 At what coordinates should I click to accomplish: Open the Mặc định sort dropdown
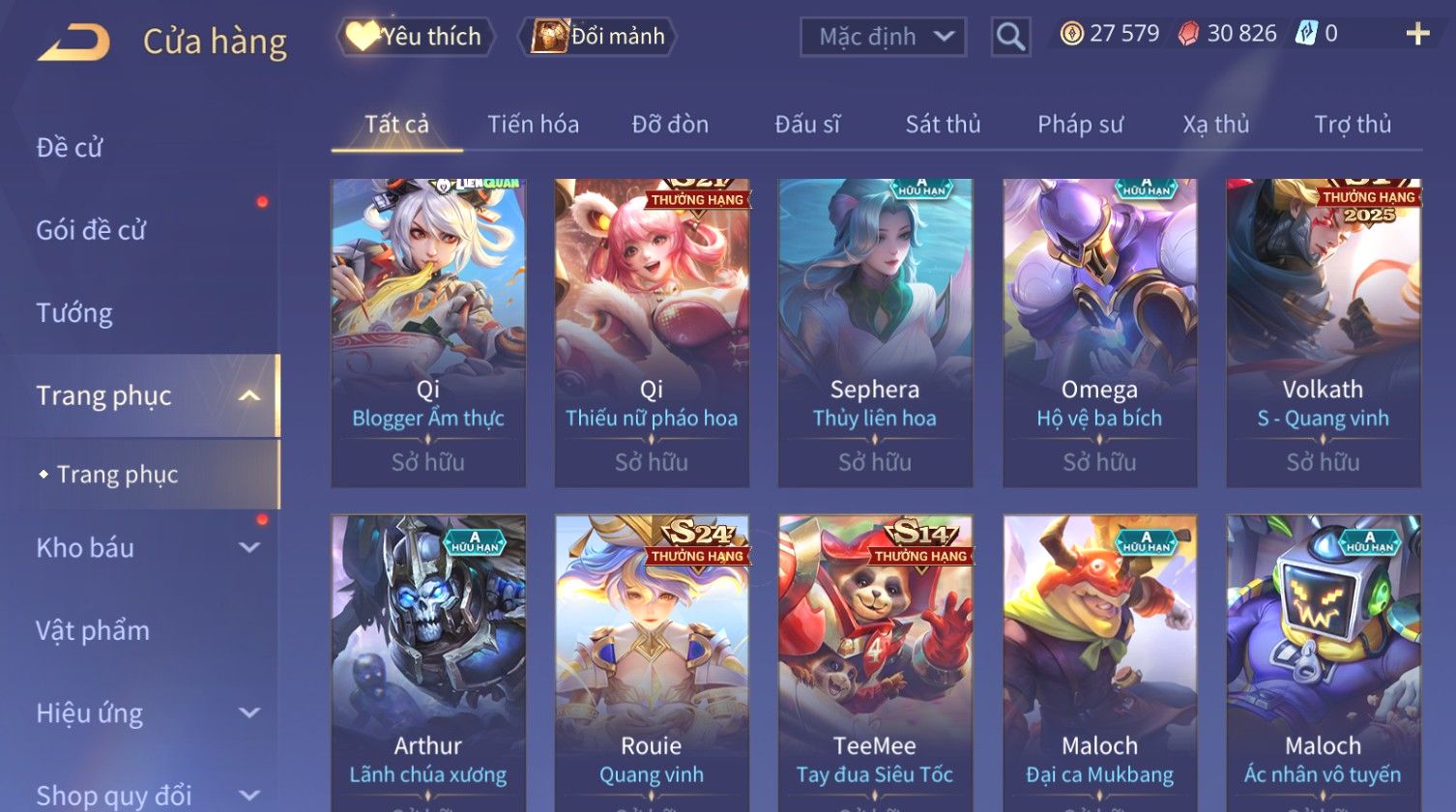coord(883,37)
